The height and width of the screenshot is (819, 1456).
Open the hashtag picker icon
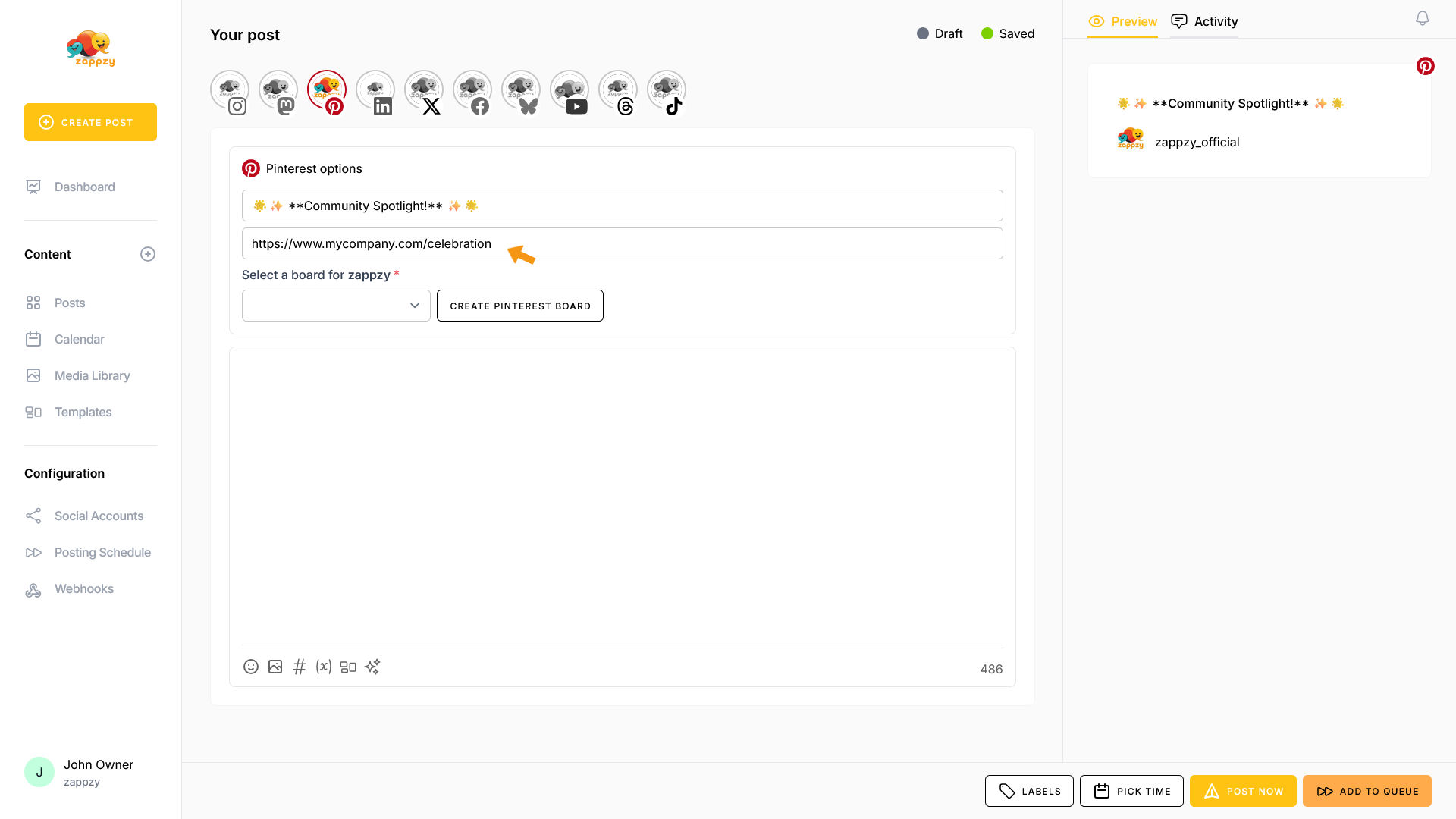[300, 667]
